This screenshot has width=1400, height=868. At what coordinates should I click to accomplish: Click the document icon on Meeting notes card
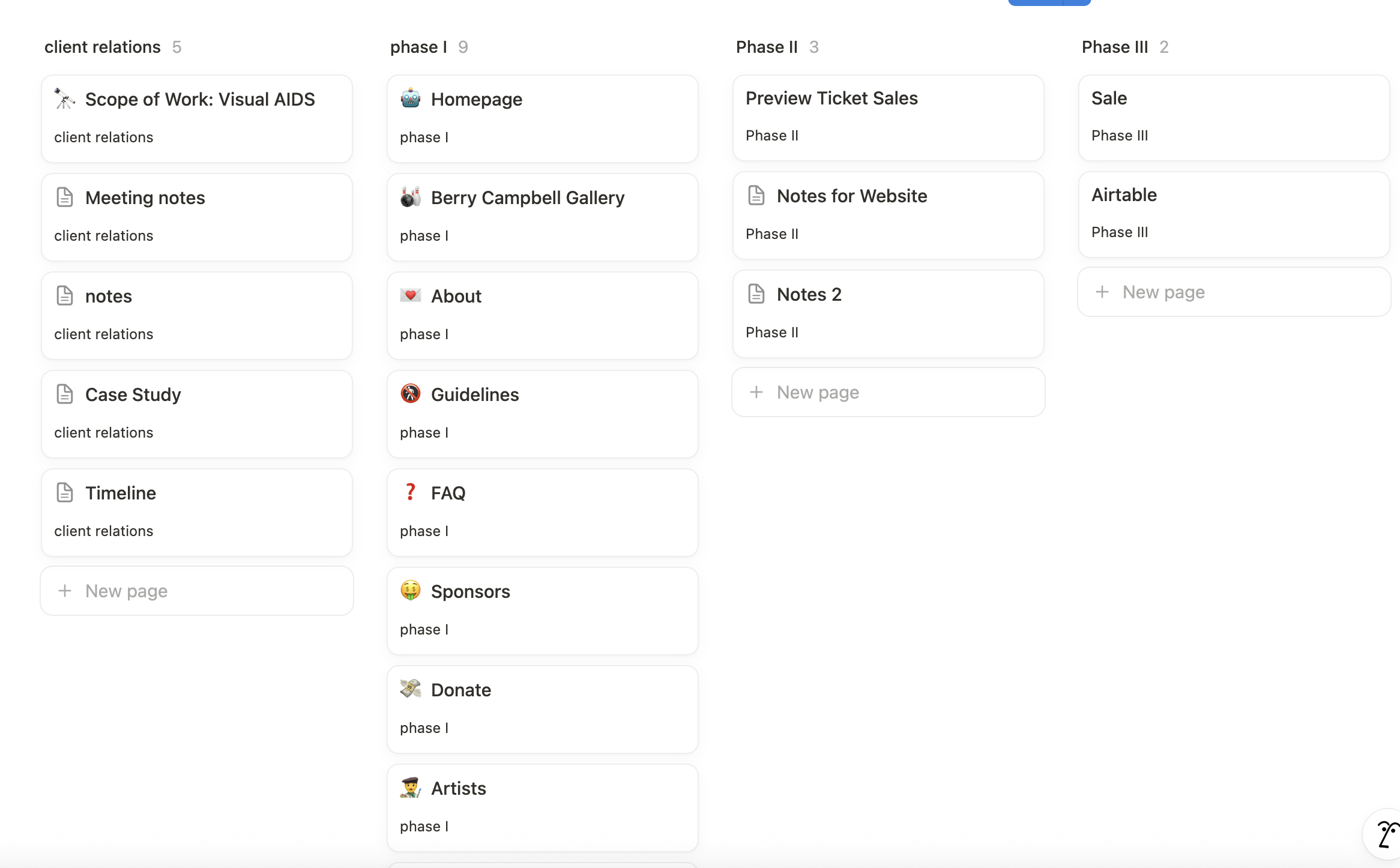pos(64,197)
